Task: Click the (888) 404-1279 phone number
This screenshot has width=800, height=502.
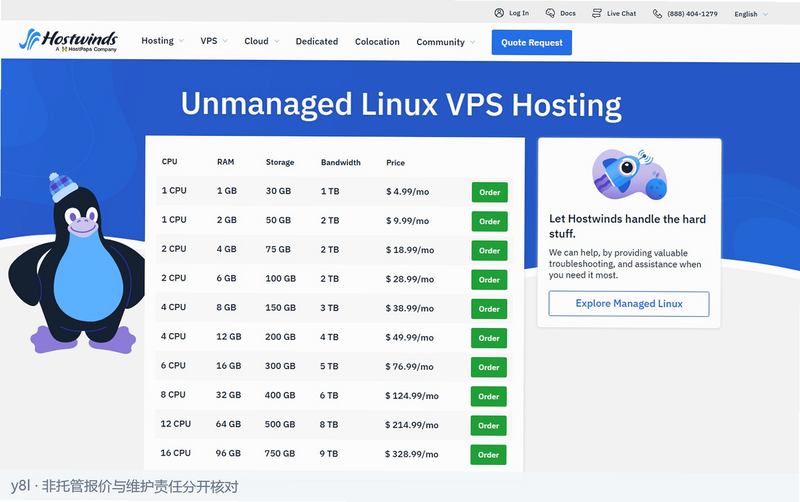Action: [x=692, y=14]
